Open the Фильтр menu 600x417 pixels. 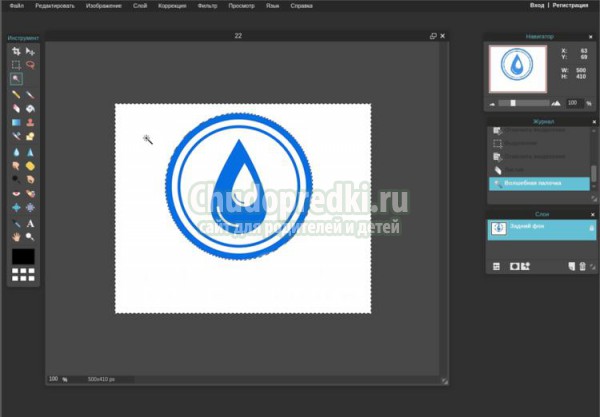207,6
